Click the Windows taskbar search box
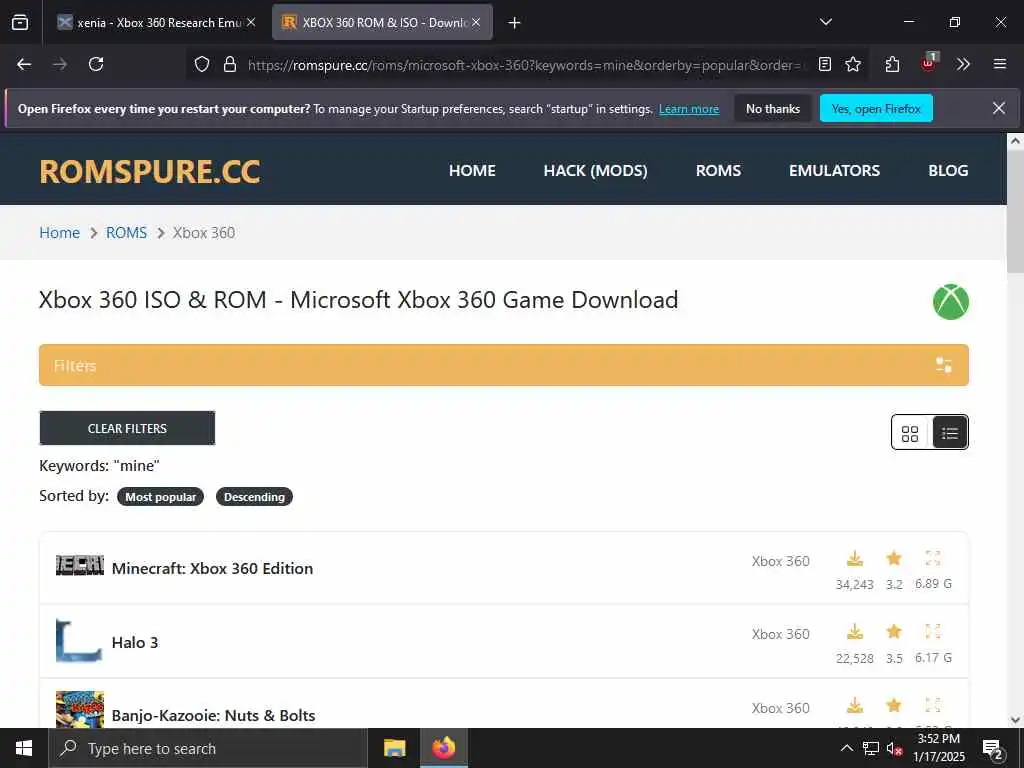 208,748
